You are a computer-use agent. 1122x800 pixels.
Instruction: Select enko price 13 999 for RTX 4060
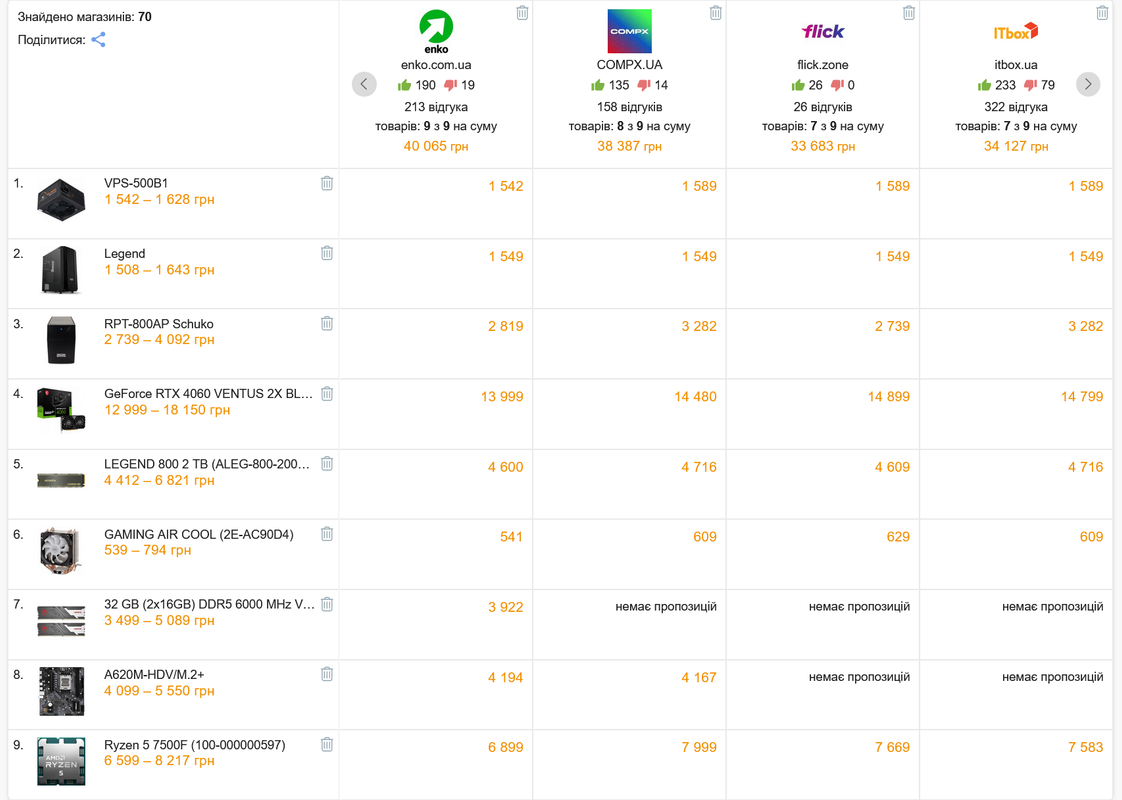[x=502, y=396]
